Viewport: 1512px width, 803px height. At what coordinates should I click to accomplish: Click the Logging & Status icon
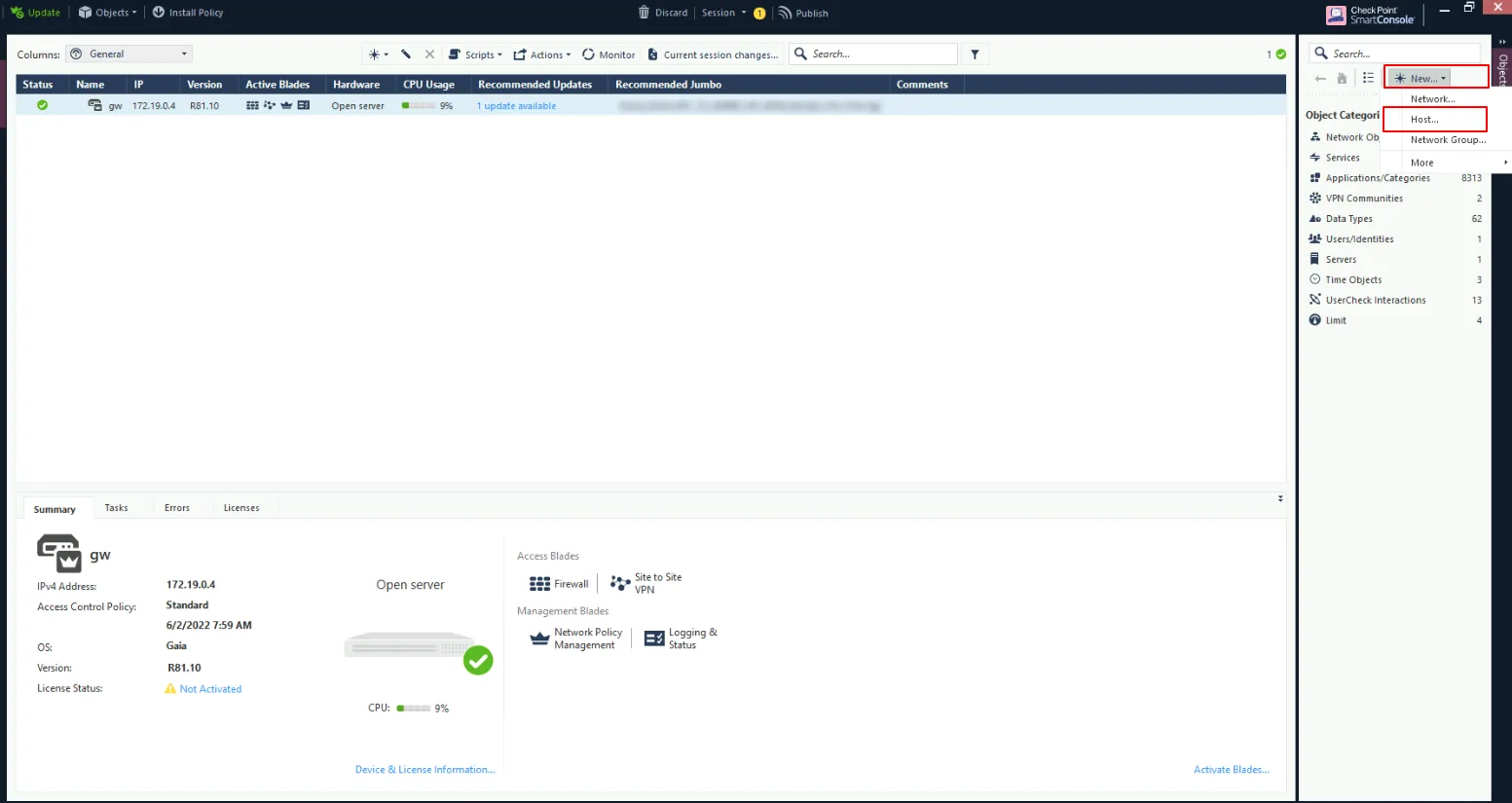654,639
